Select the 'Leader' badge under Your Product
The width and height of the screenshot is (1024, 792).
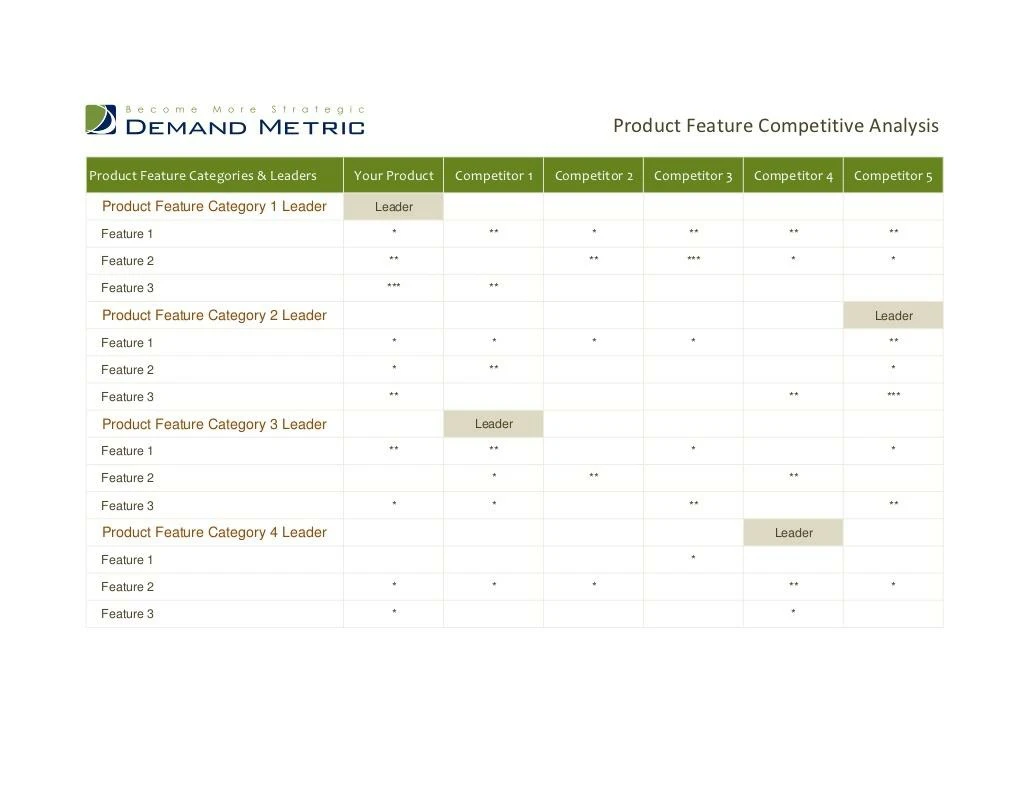point(393,206)
